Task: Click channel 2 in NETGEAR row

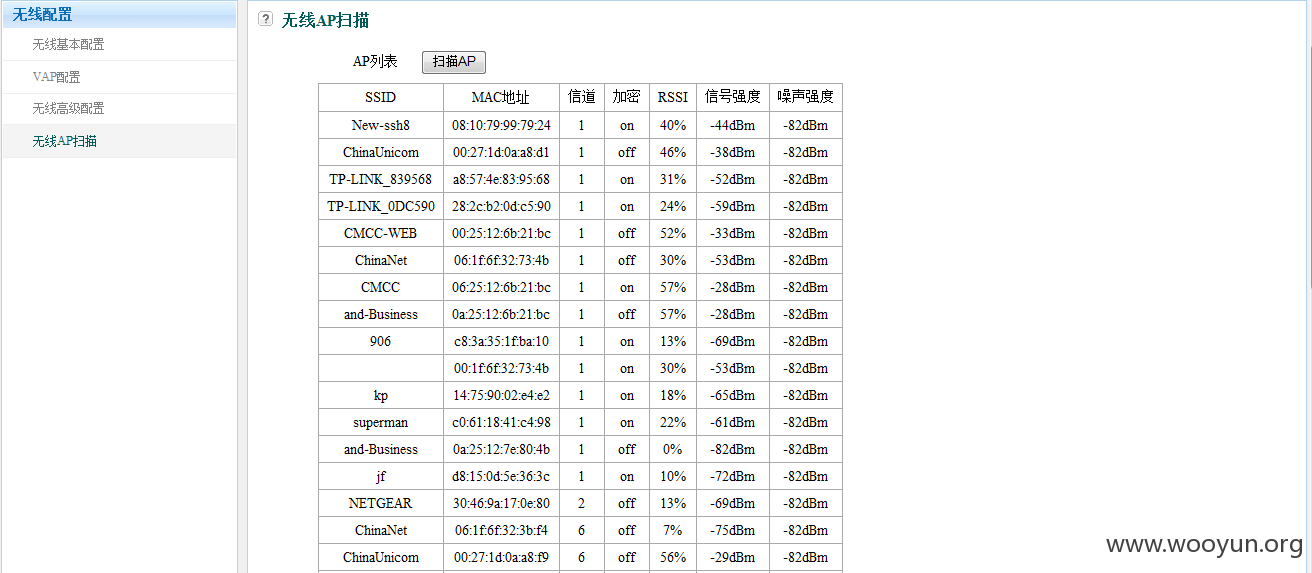Action: (582, 503)
